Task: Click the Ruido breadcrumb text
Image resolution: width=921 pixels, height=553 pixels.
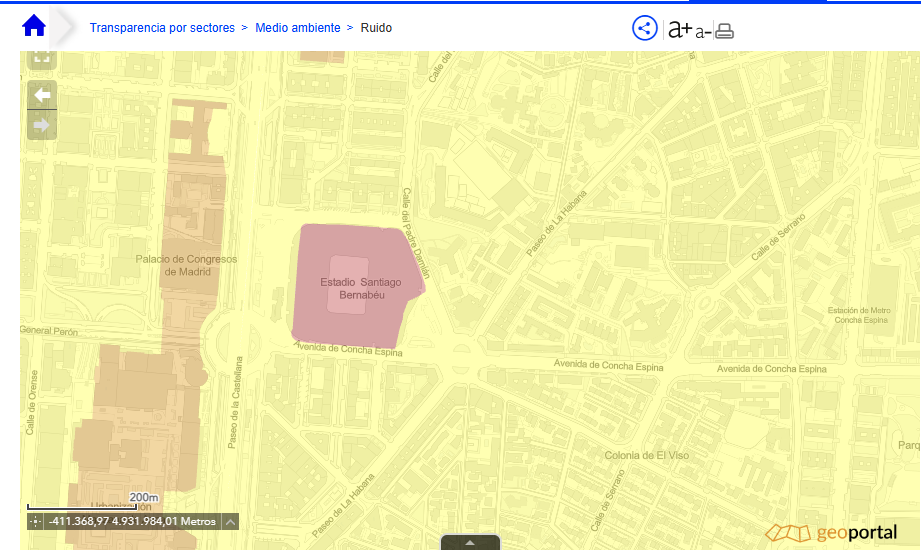Action: tap(376, 28)
